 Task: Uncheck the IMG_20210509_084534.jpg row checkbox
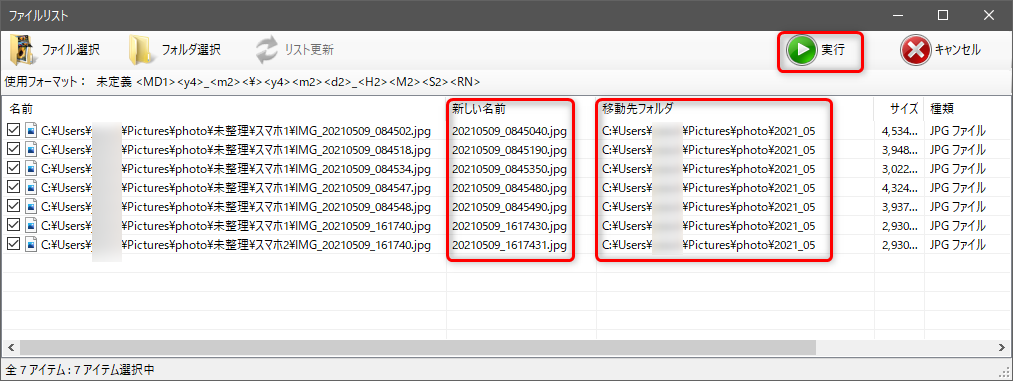point(13,169)
